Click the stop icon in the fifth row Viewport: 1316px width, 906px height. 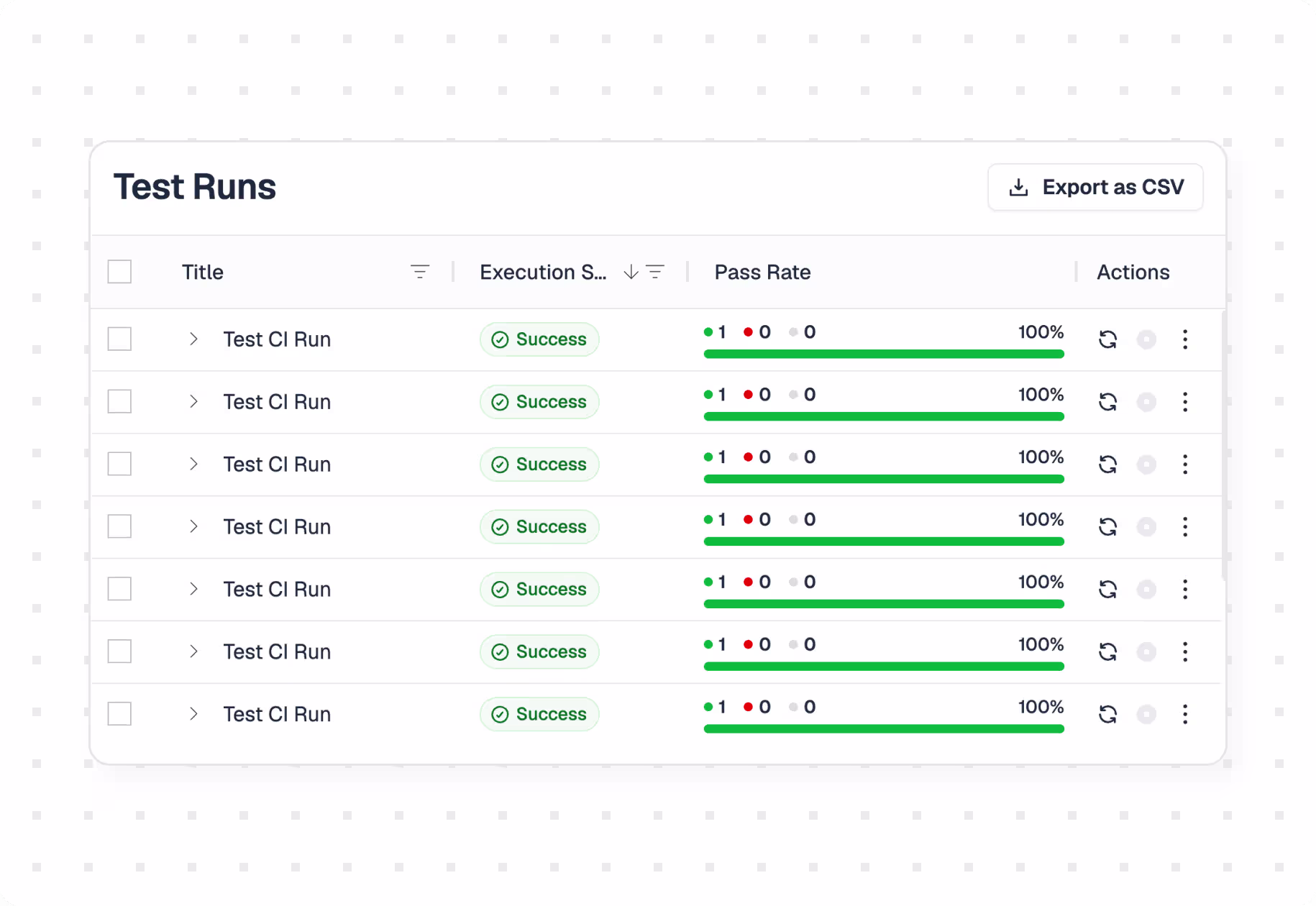1146,589
